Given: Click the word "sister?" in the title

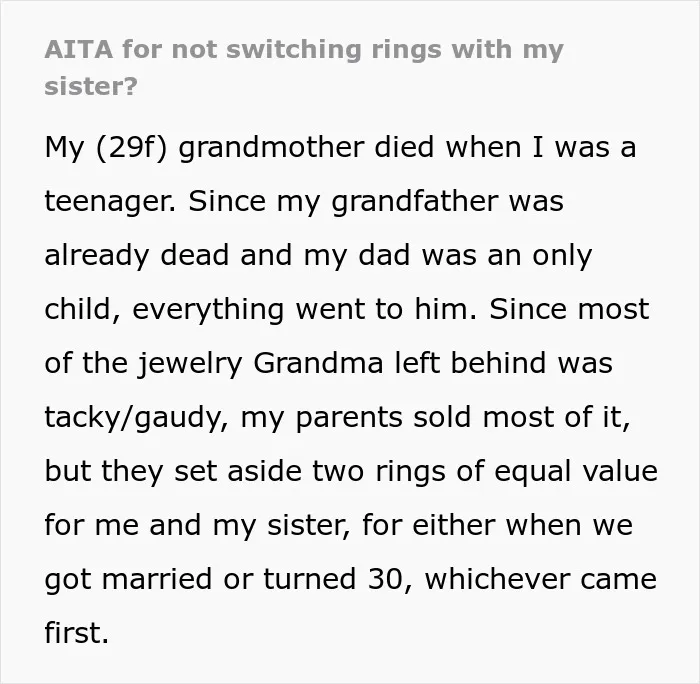Looking at the screenshot, I should coord(91,86).
